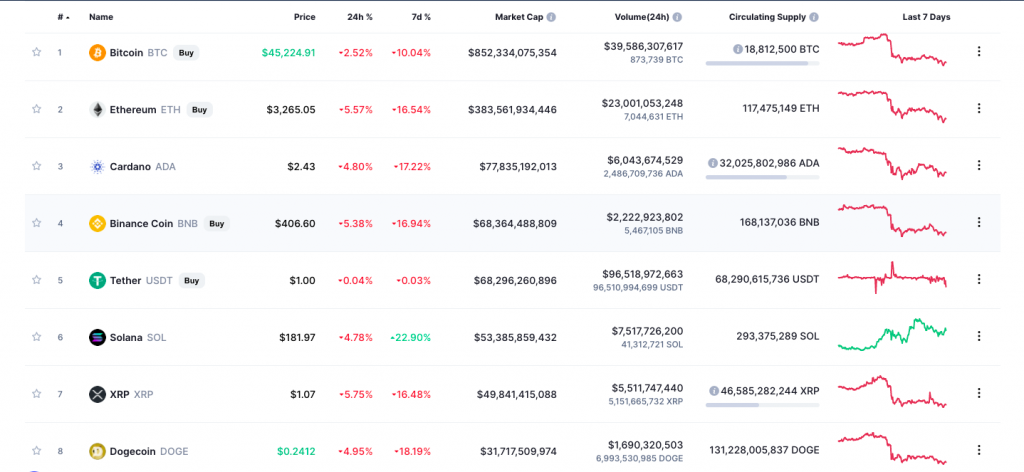Click the Binance Coin logo icon
Viewport: 1024px width, 472px height.
(97, 223)
